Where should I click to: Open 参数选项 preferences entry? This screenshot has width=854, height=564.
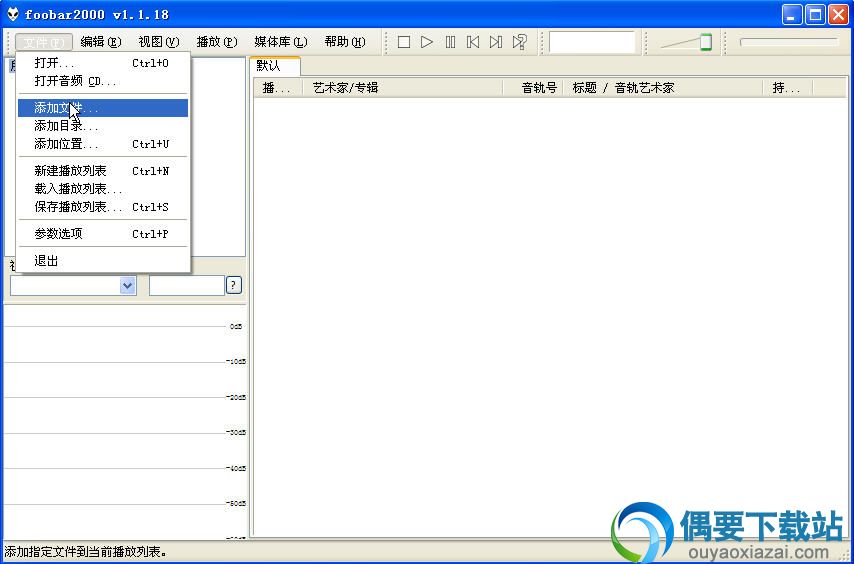point(103,234)
